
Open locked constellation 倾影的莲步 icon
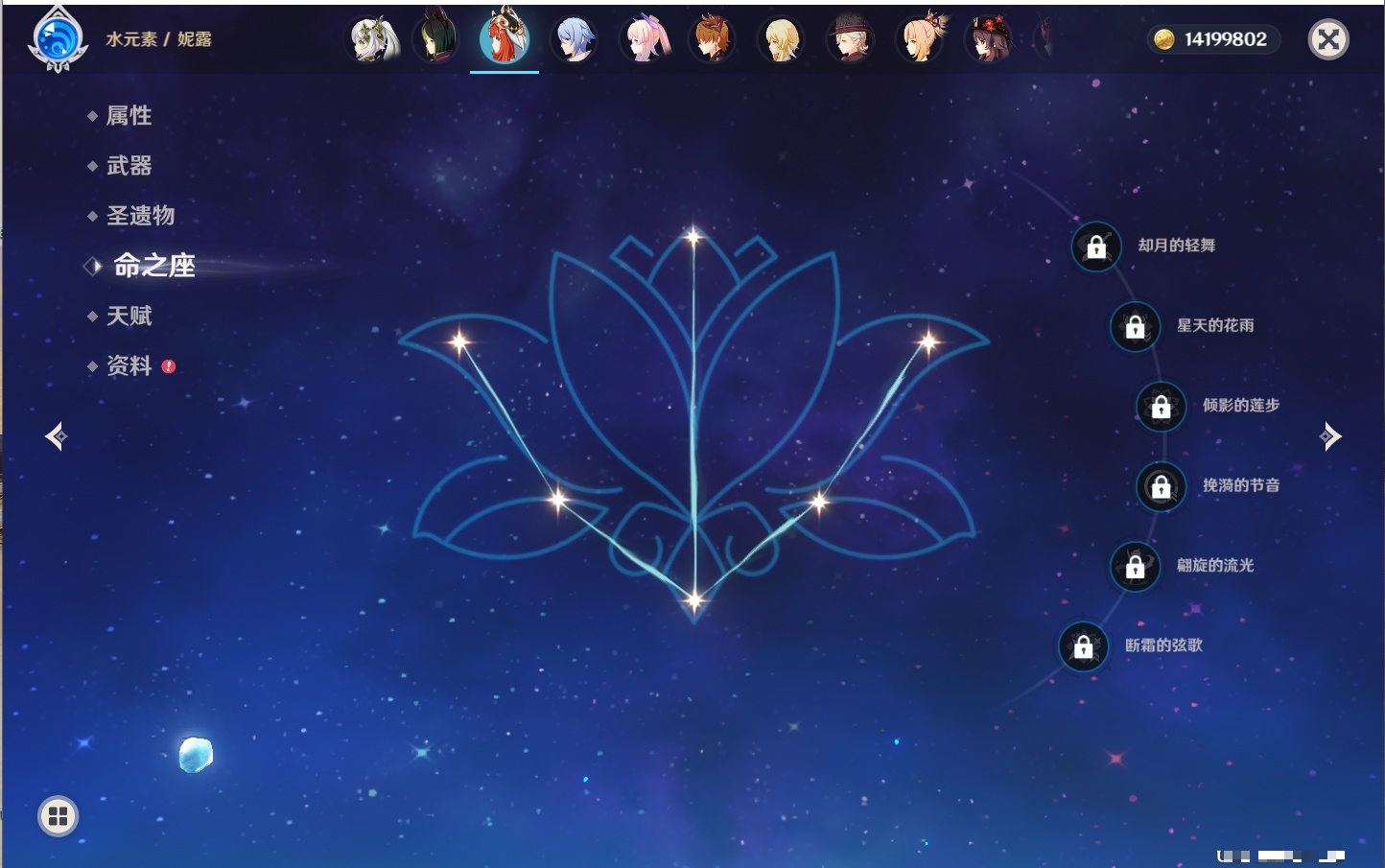tap(1161, 406)
